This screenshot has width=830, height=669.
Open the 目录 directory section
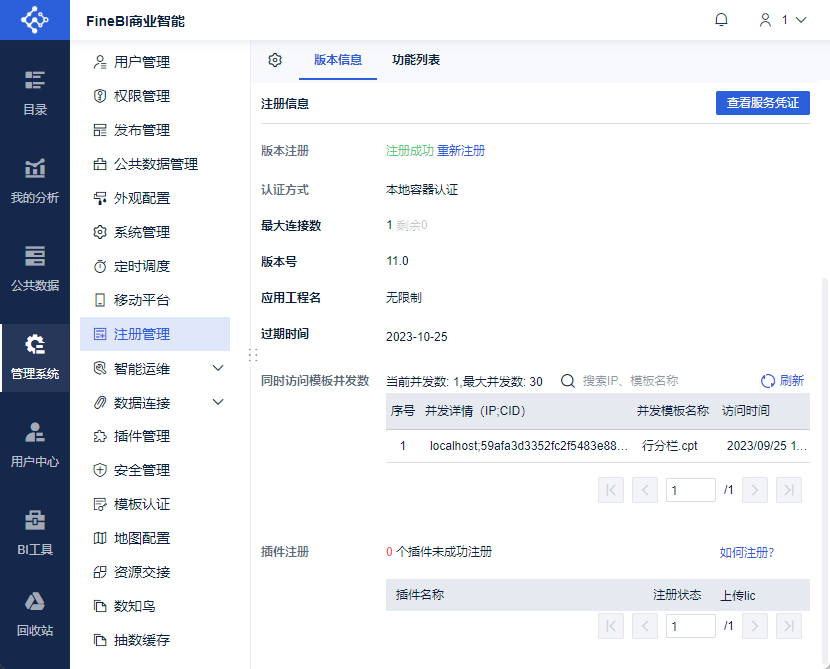(35, 93)
